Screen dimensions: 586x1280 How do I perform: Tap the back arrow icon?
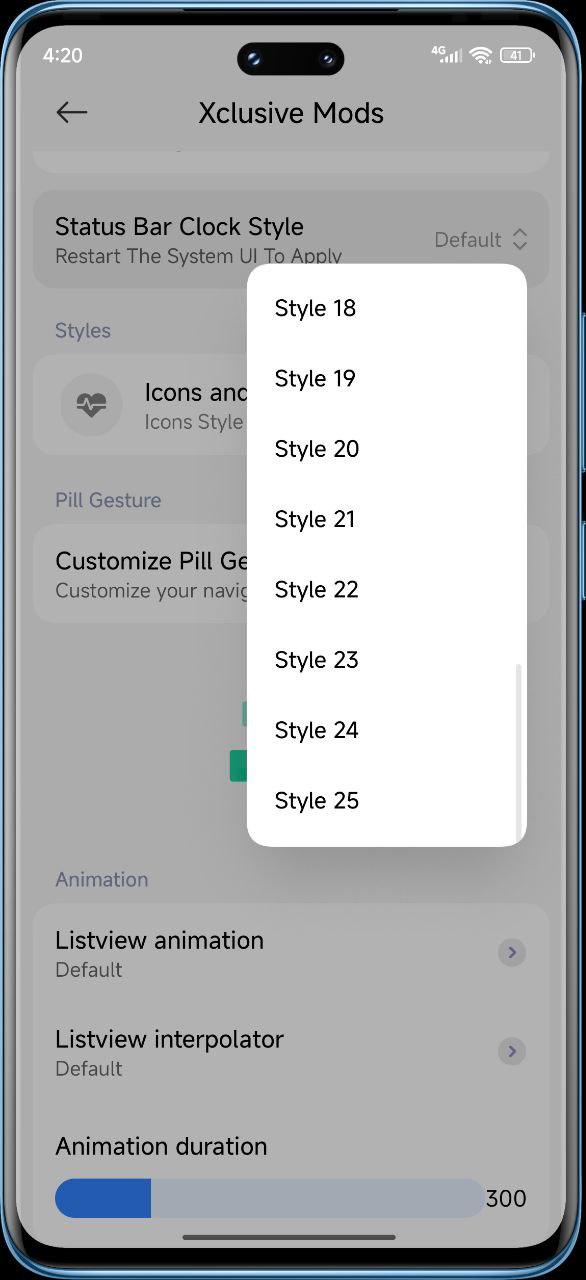[x=72, y=113]
